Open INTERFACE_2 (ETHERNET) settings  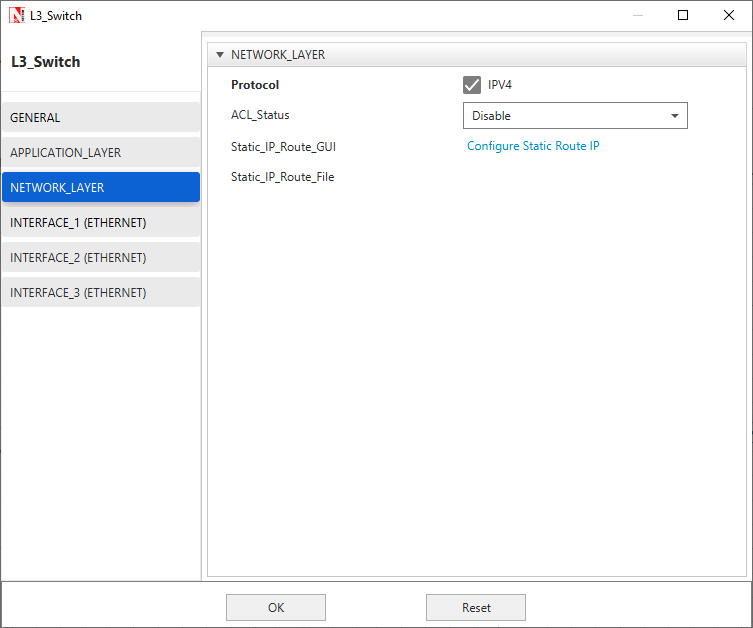[101, 257]
